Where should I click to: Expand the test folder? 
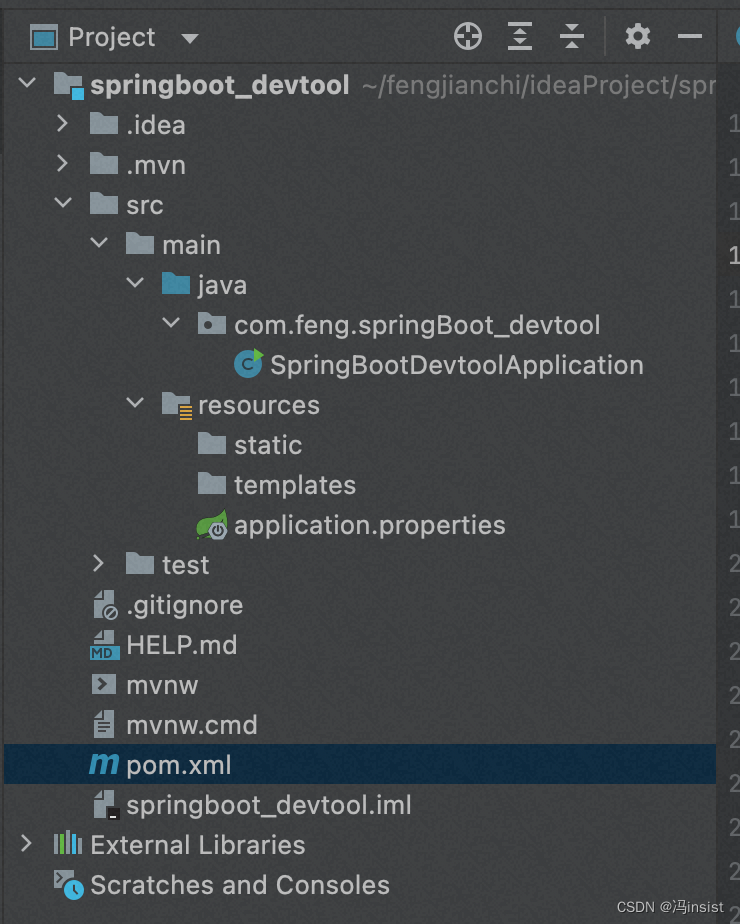[98, 564]
